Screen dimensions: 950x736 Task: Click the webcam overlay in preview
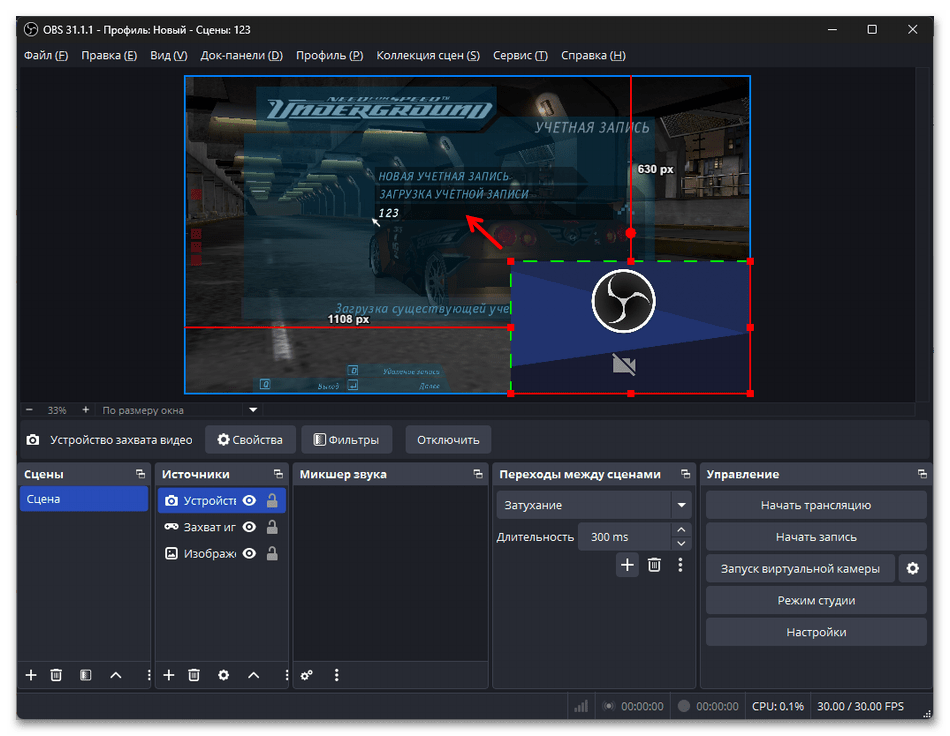coord(631,328)
